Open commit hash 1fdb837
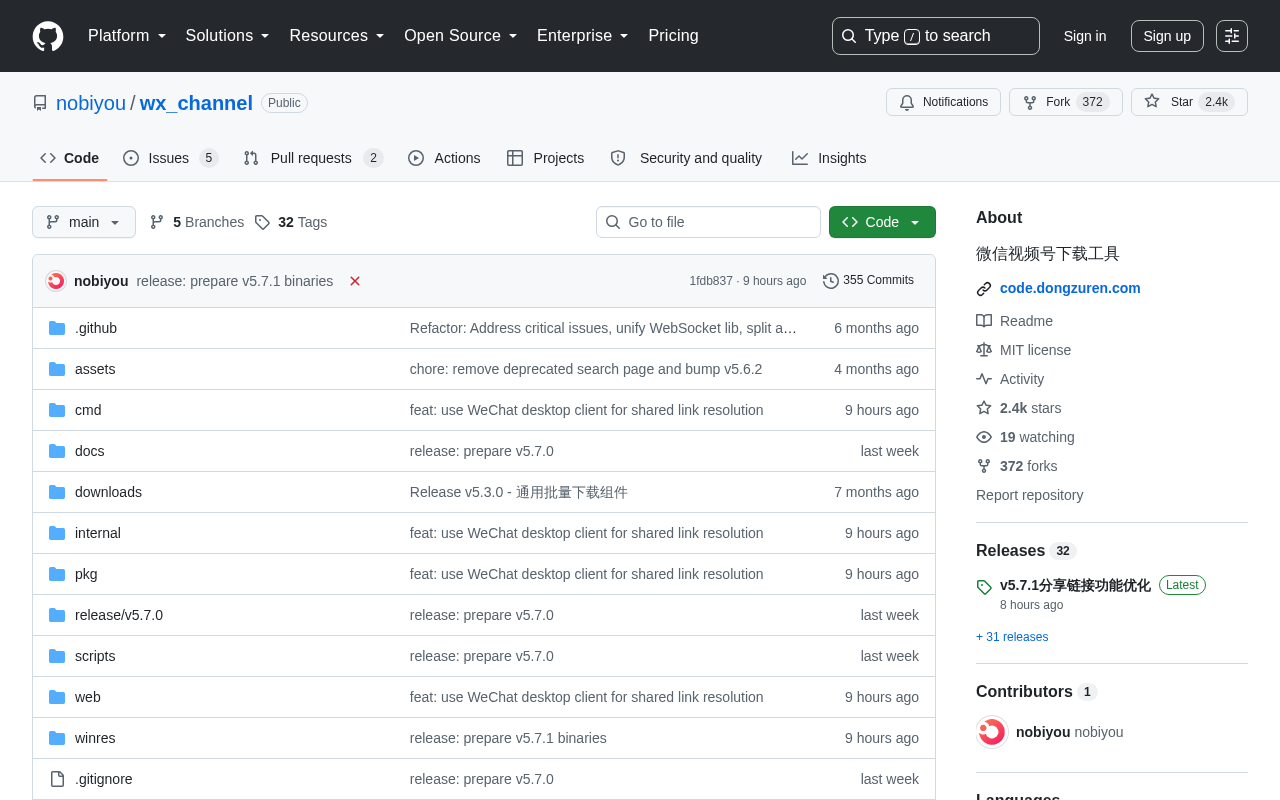 pyautogui.click(x=711, y=281)
